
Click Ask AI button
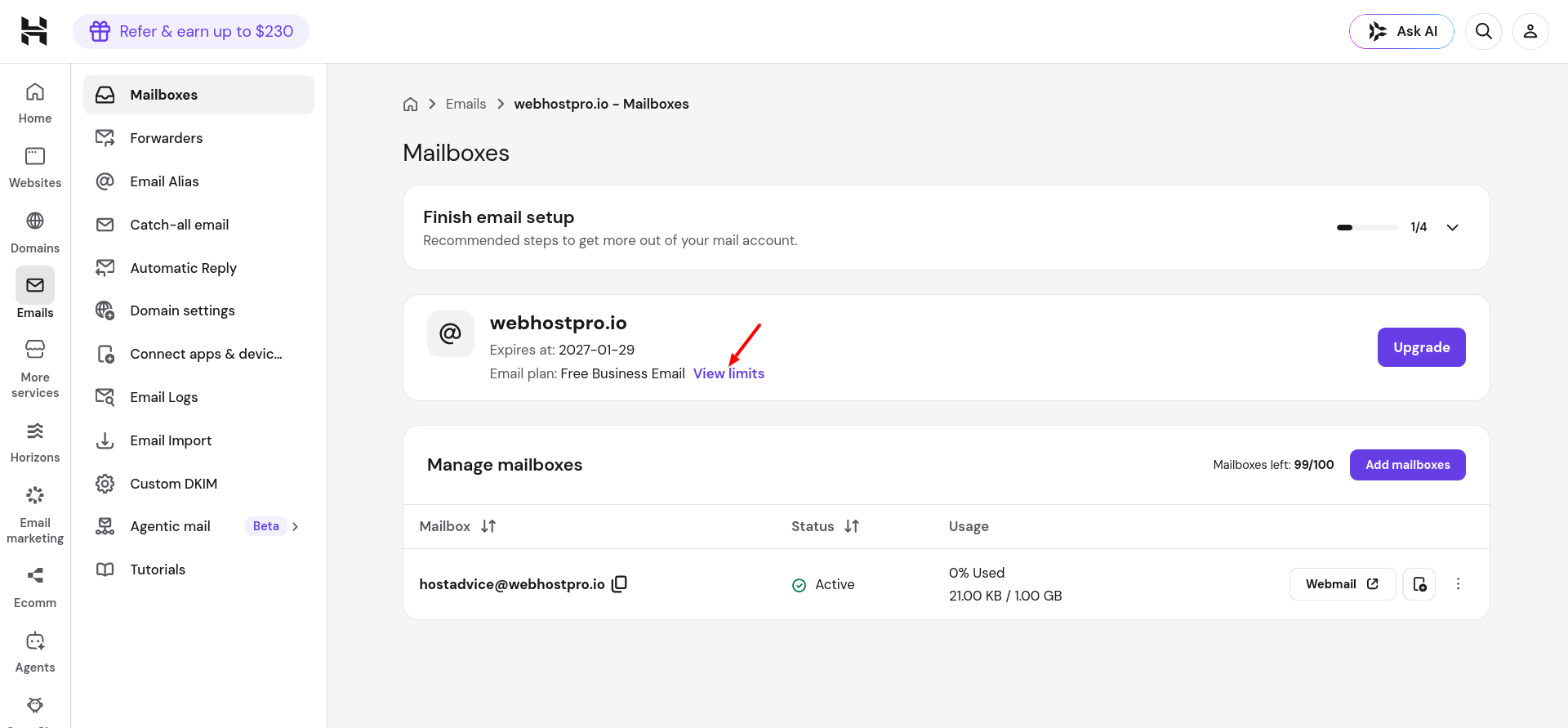(x=1401, y=31)
